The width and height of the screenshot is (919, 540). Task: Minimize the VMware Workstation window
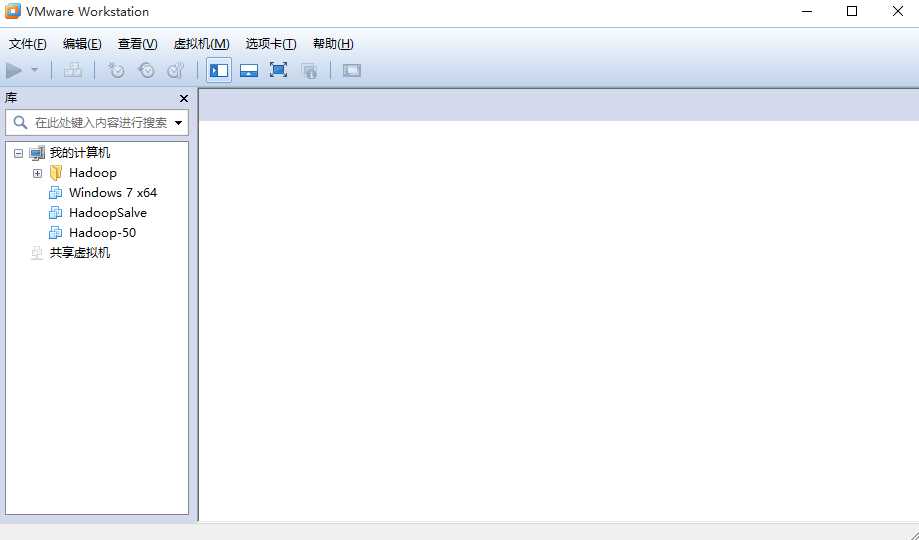[x=807, y=11]
